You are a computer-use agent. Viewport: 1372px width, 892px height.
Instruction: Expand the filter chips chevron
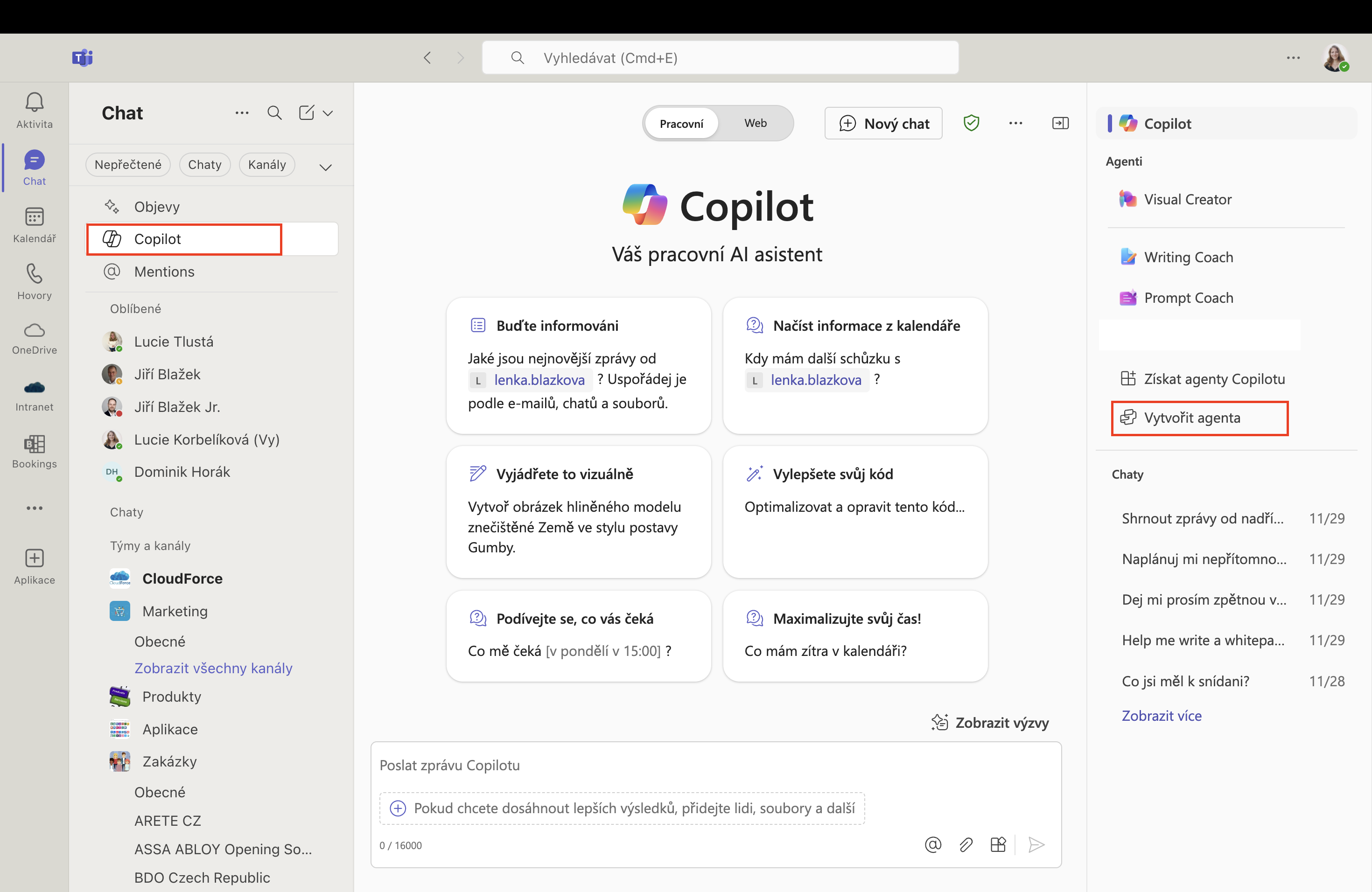[326, 167]
